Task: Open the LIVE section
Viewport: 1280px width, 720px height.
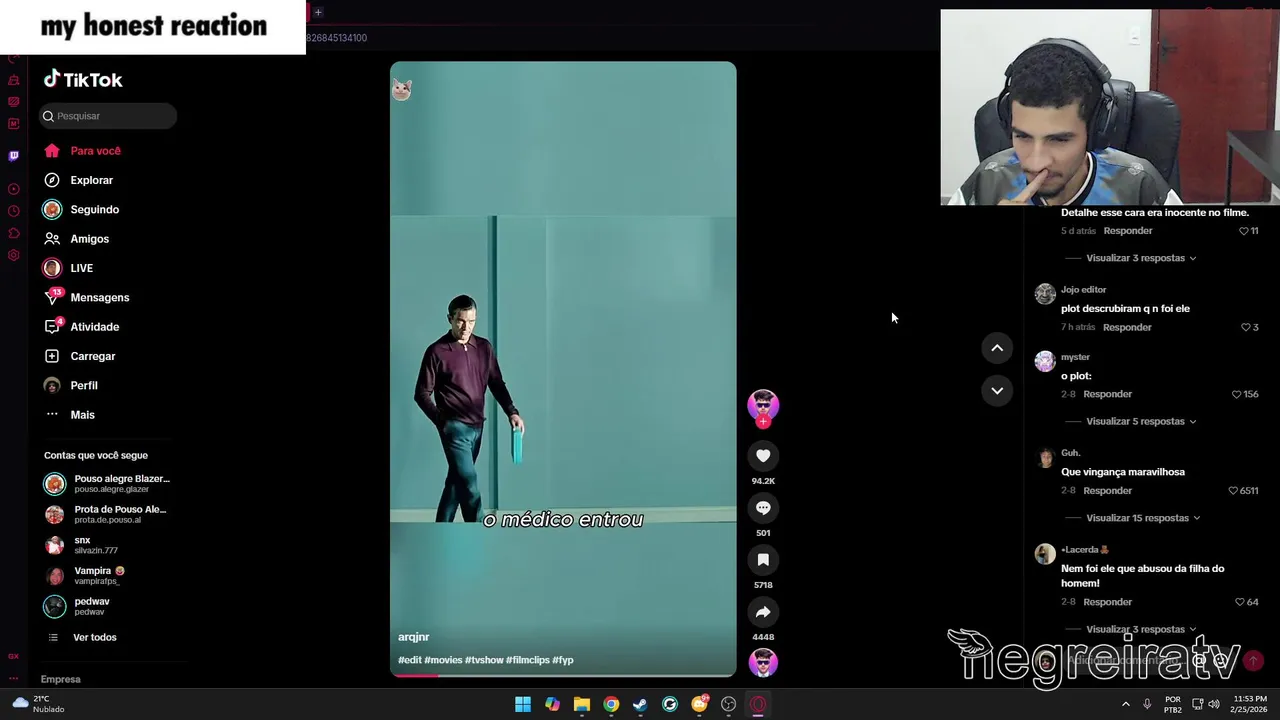Action: tap(68, 268)
